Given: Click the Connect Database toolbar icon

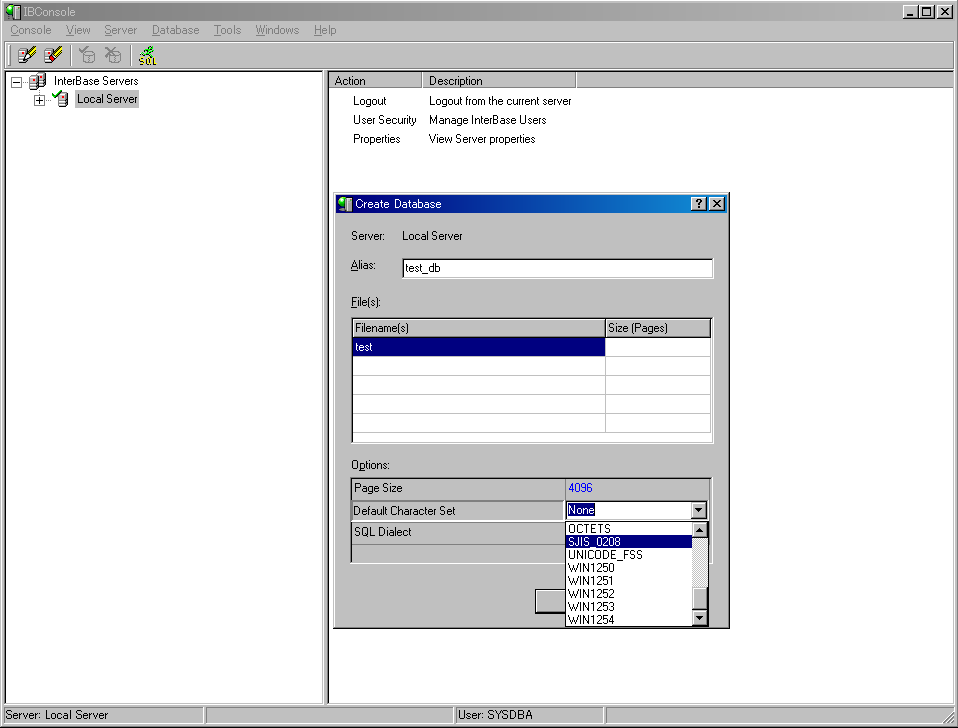Looking at the screenshot, I should pyautogui.click(x=88, y=55).
